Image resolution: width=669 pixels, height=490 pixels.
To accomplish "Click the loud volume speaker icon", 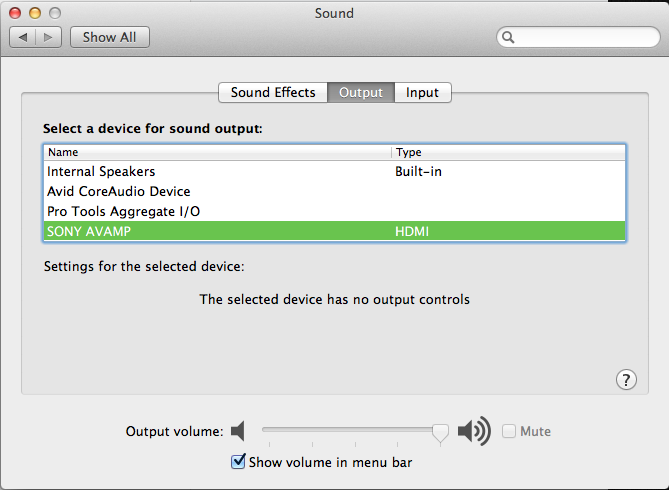I will (474, 431).
